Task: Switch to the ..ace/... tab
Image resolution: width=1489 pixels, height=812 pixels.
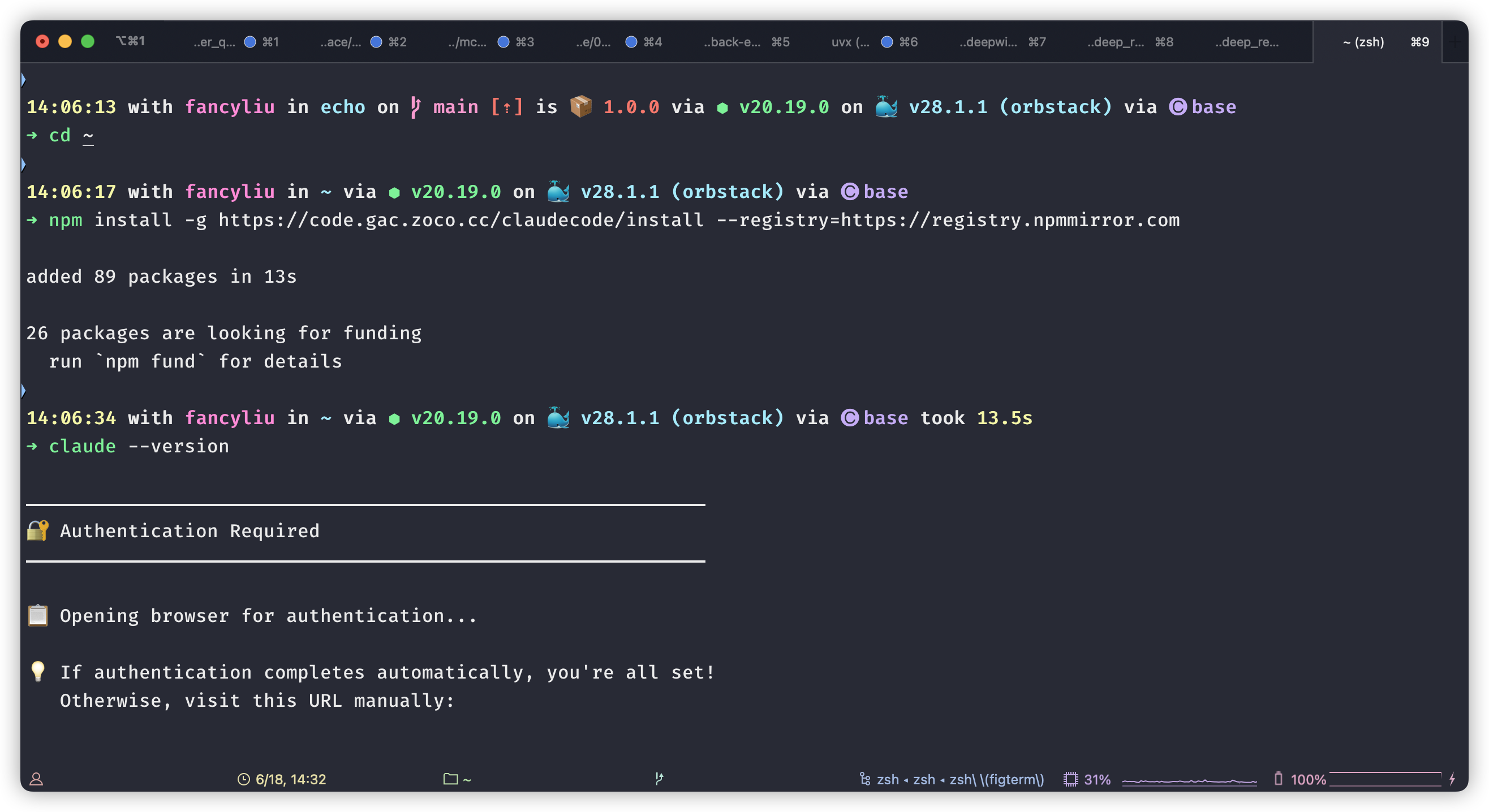Action: [x=341, y=42]
